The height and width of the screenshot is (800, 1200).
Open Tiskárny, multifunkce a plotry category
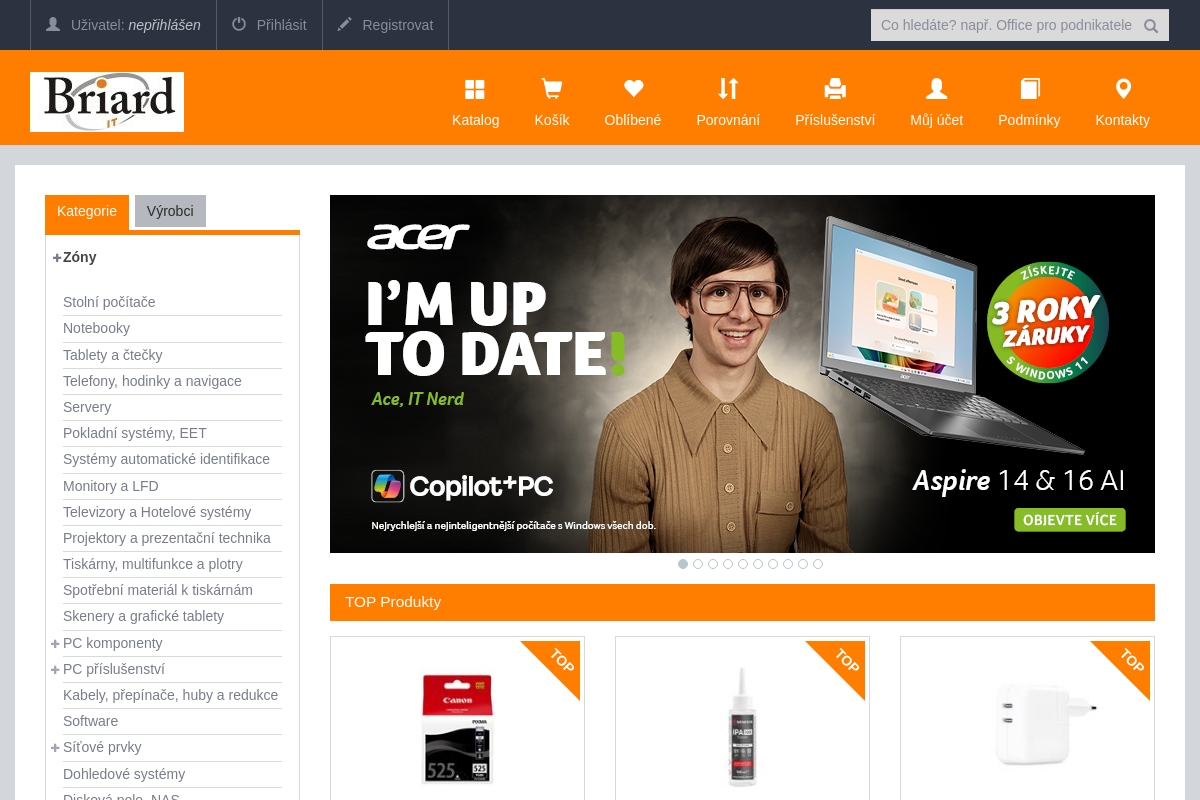click(x=153, y=564)
